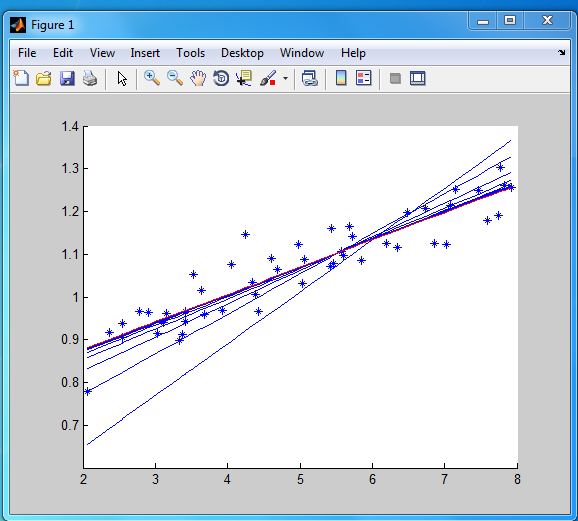Save the figure with the floppy icon
This screenshot has height=521, width=578.
click(x=67, y=79)
